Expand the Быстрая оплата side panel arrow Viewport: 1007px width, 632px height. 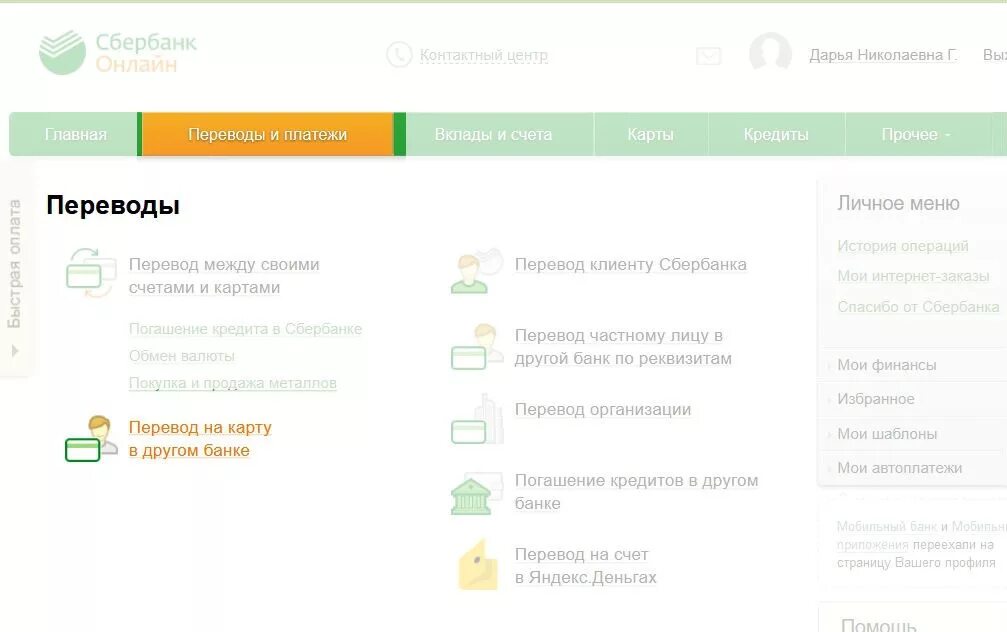click(x=15, y=351)
